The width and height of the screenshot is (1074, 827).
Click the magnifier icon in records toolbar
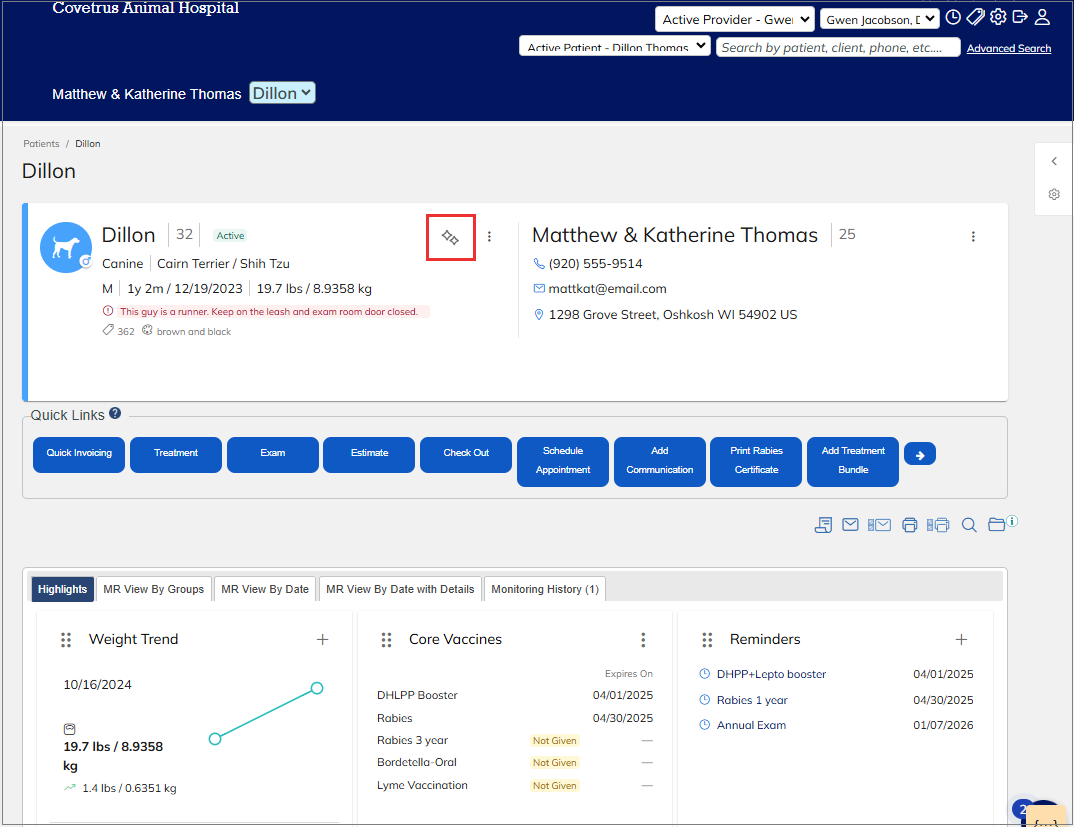(x=968, y=524)
